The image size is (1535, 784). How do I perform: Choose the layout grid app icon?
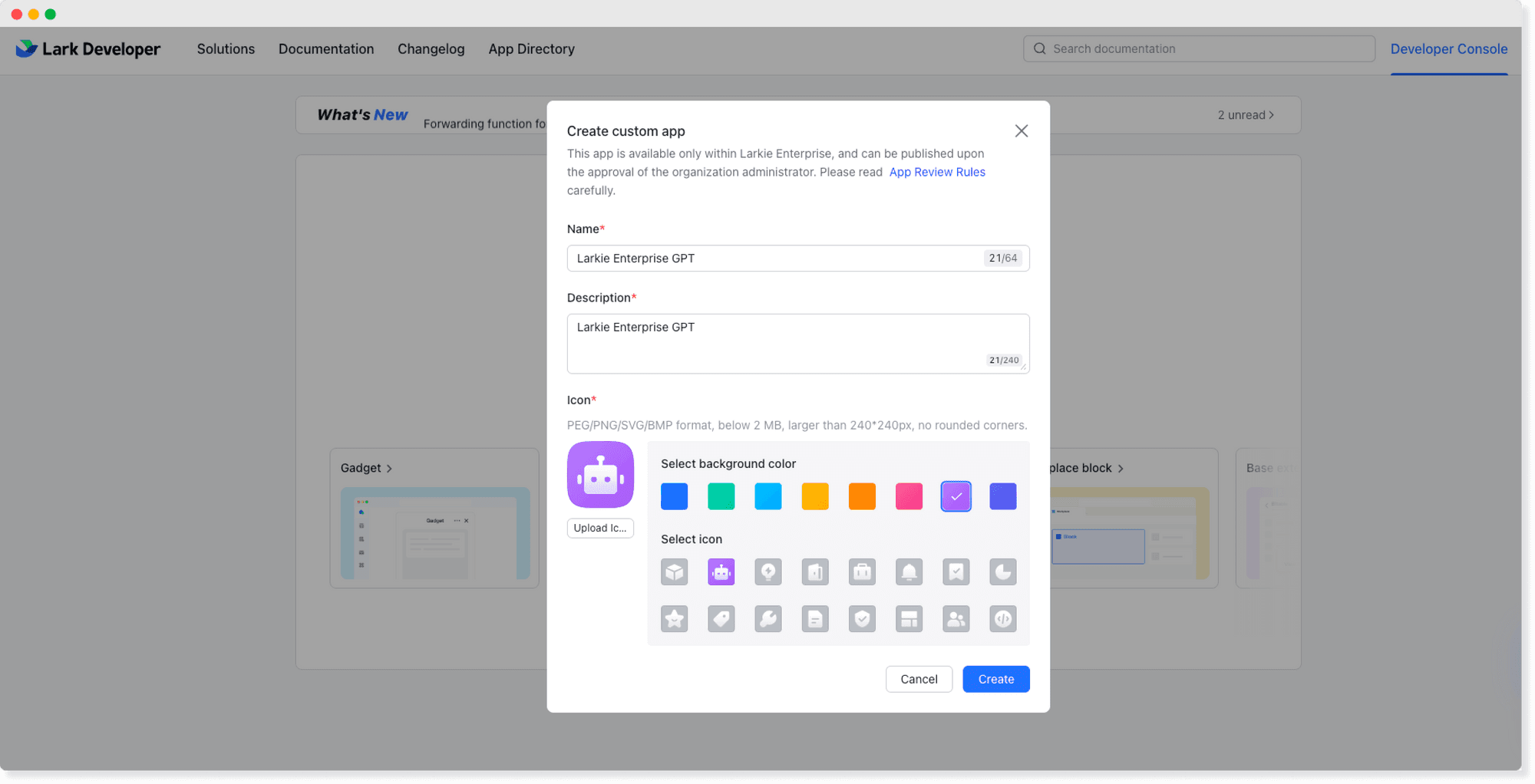click(909, 619)
